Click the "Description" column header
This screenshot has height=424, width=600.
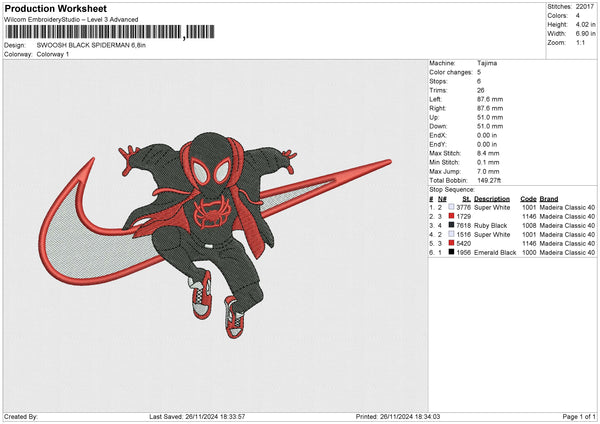[x=492, y=199]
